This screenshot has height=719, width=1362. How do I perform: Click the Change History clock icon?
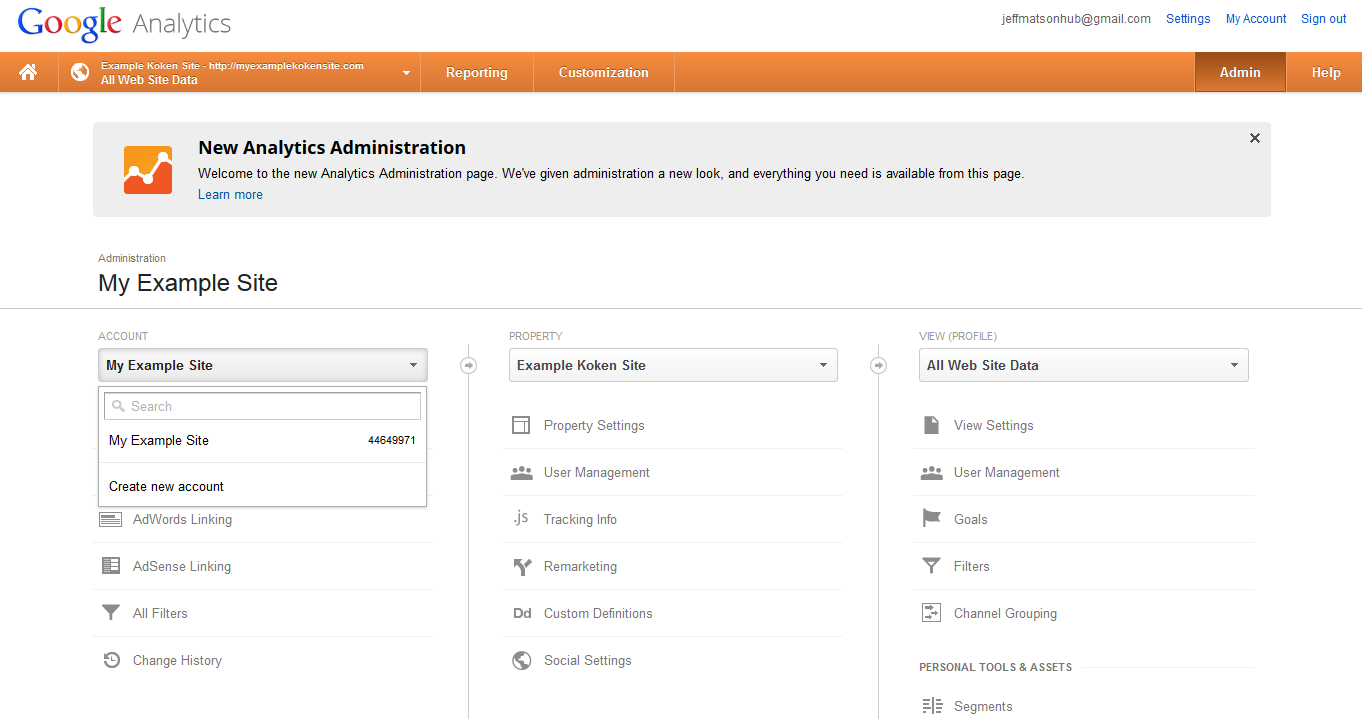click(x=111, y=660)
